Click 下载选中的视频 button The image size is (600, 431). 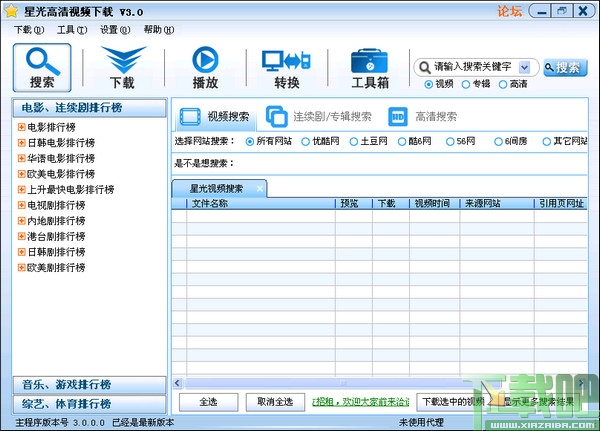point(453,402)
